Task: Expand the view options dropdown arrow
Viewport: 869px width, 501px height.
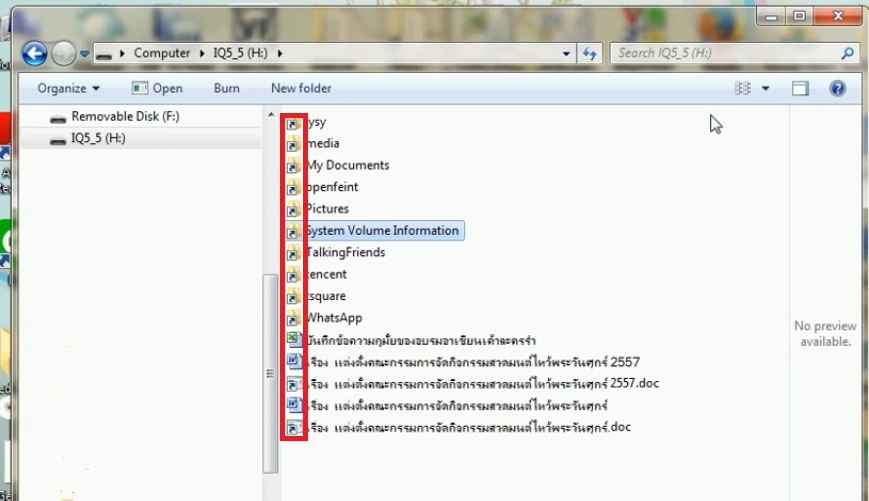Action: click(766, 89)
